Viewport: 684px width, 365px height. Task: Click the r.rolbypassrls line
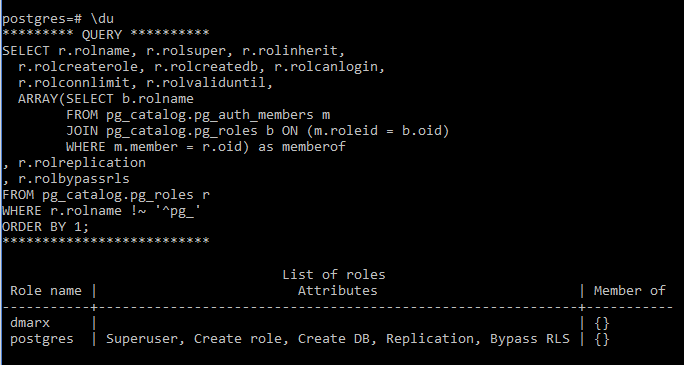pyautogui.click(x=66, y=179)
